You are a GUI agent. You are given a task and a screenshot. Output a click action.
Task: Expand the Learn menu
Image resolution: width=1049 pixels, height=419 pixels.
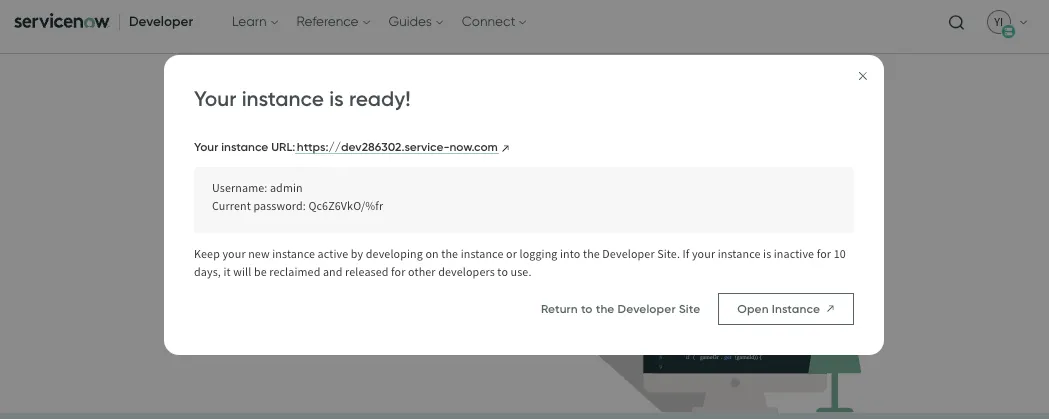tap(254, 21)
